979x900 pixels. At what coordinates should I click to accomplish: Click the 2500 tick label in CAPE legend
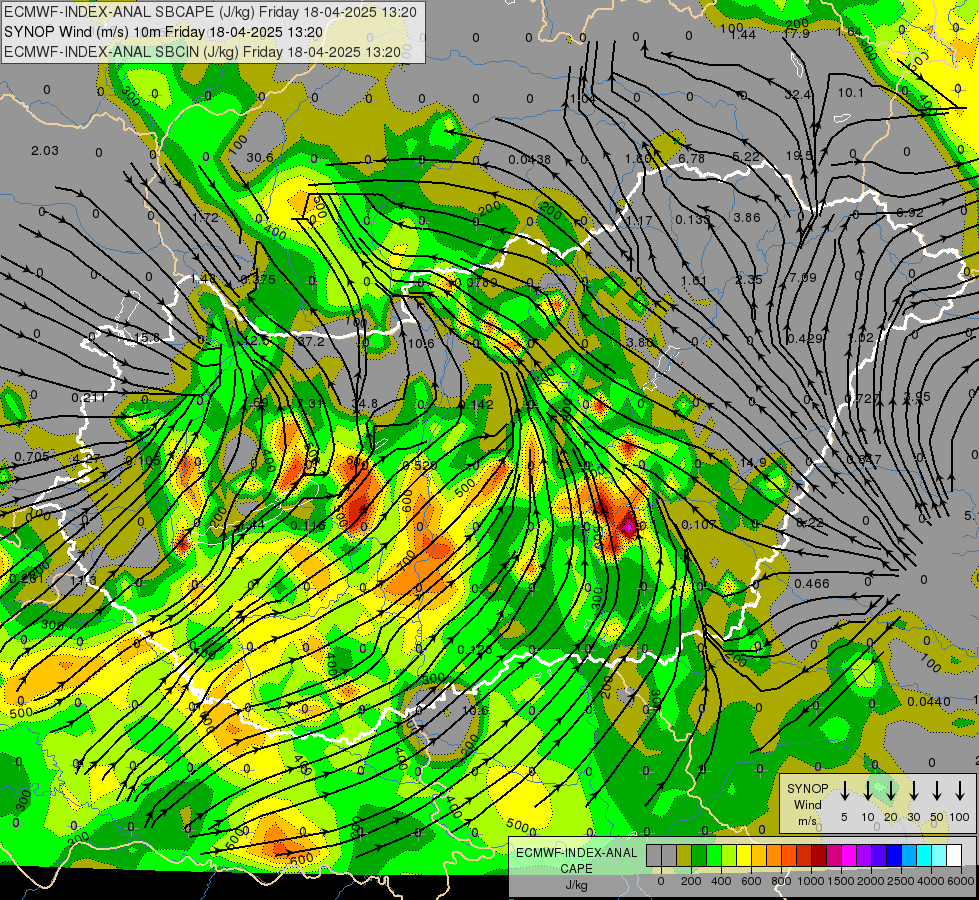tap(901, 881)
